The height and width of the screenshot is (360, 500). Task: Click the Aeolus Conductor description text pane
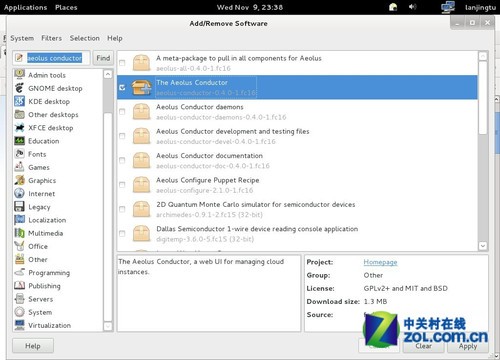click(209, 293)
